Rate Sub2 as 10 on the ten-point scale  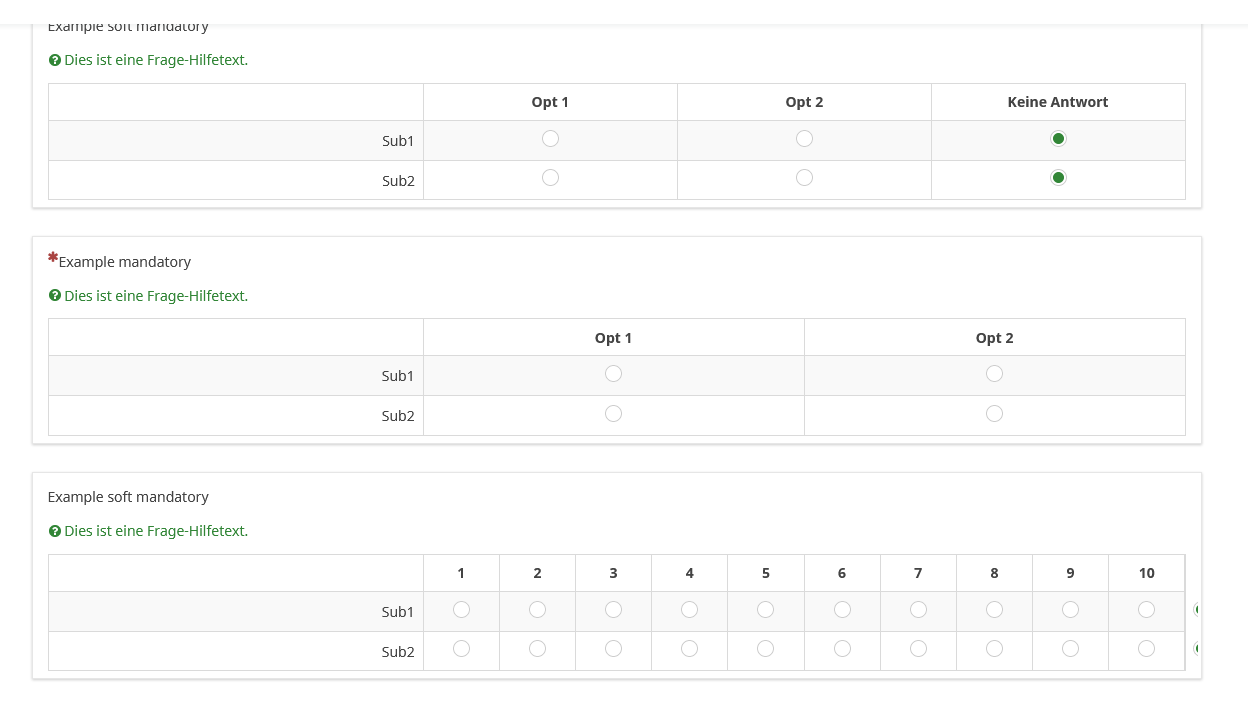tap(1146, 649)
